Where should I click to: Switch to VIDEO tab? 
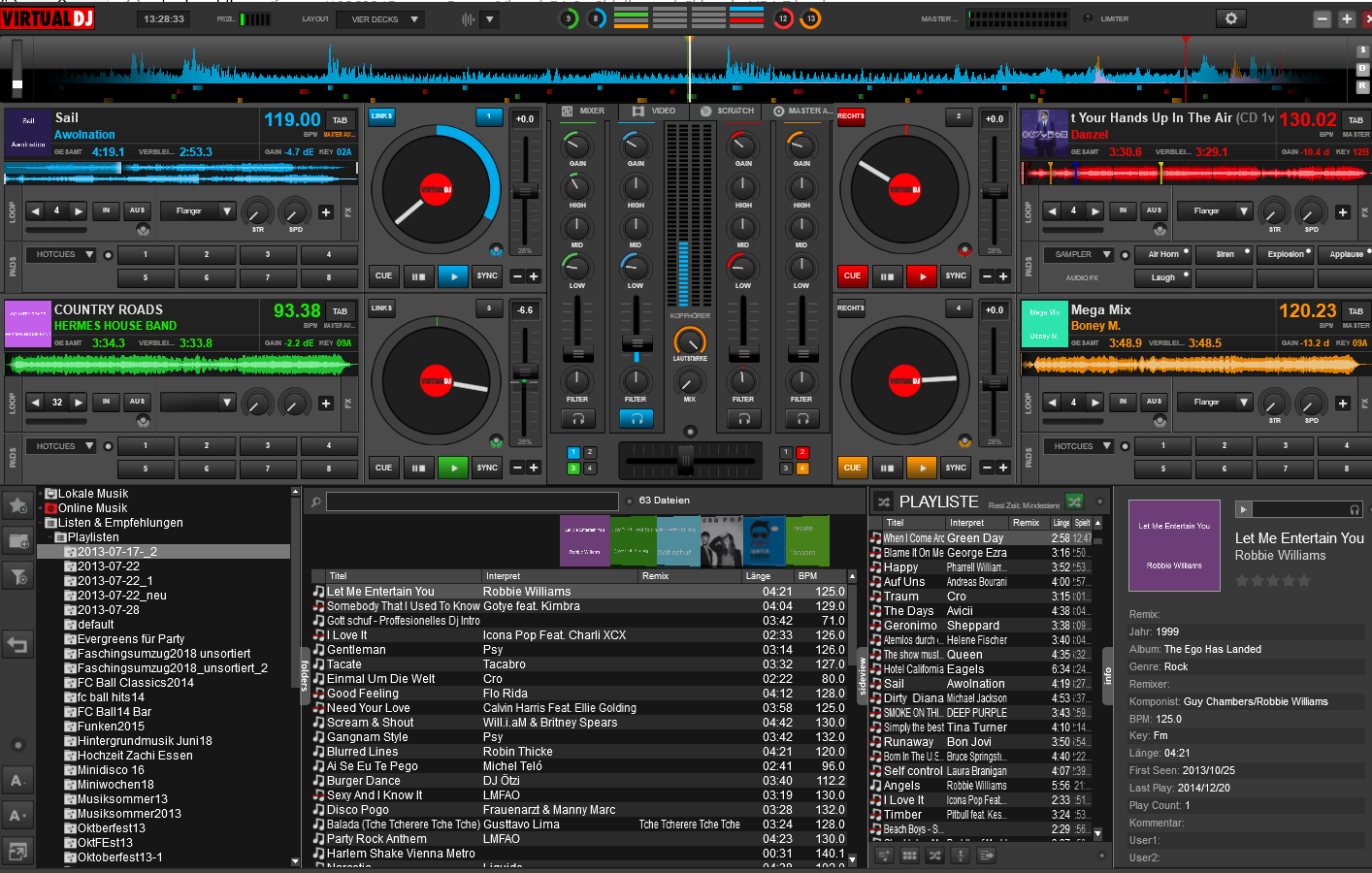click(x=654, y=112)
